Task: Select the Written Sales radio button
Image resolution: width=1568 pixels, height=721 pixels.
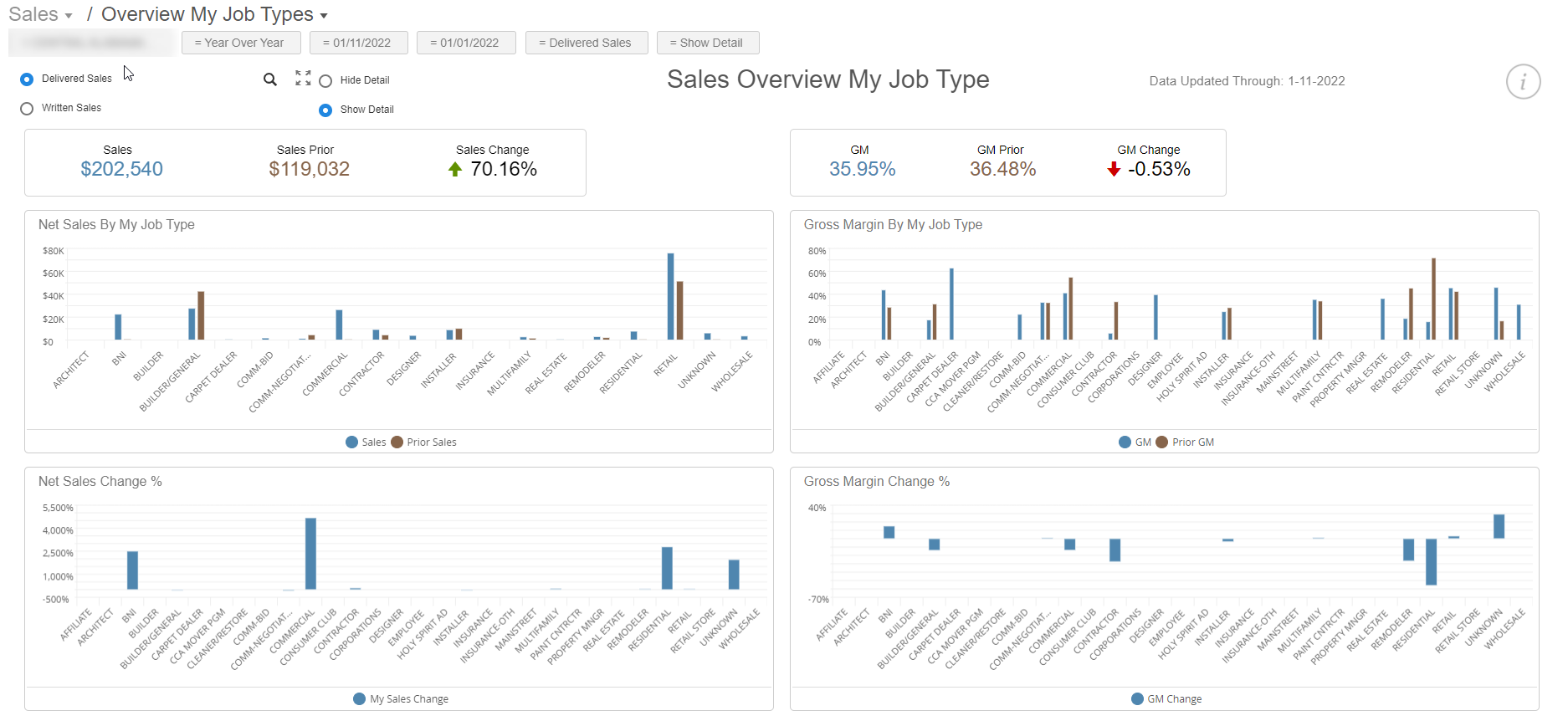Action: (x=27, y=109)
